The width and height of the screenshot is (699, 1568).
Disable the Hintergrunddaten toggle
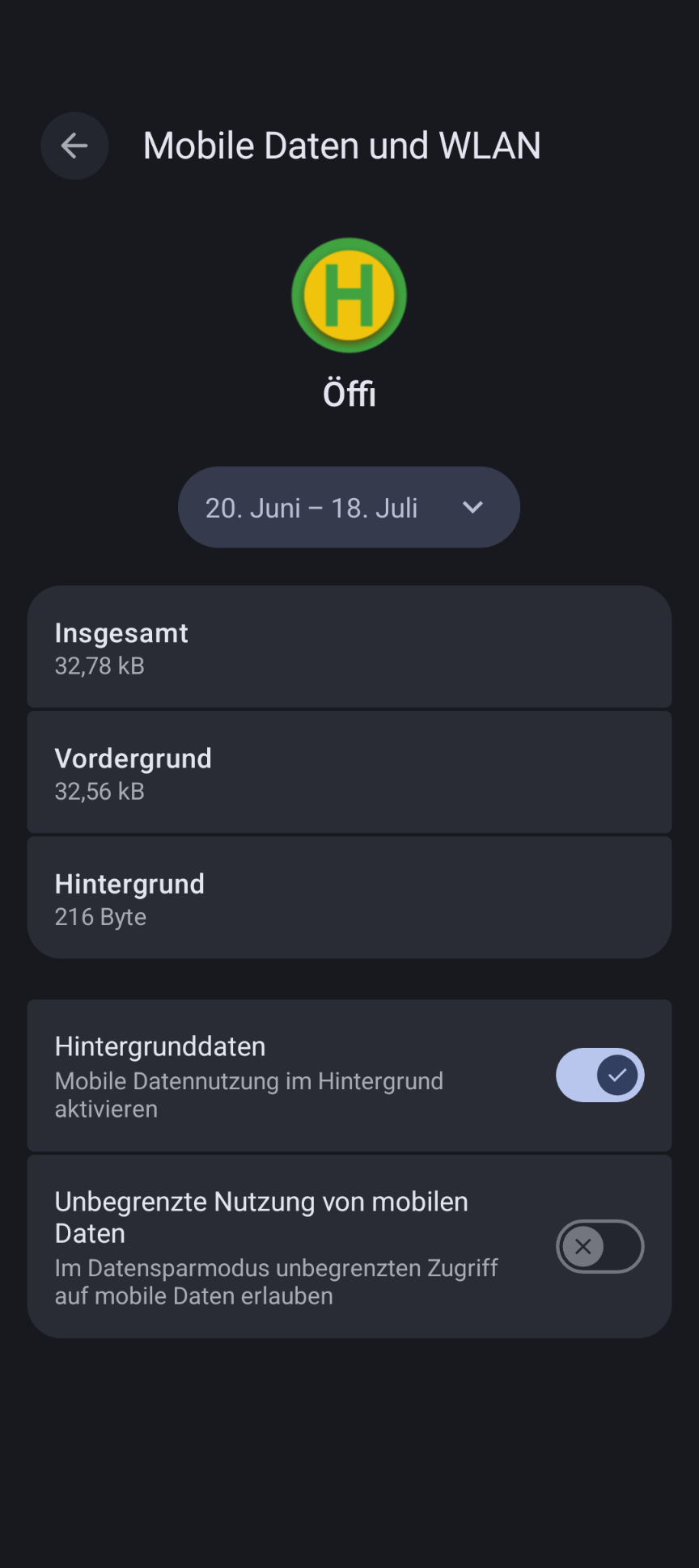click(599, 1075)
